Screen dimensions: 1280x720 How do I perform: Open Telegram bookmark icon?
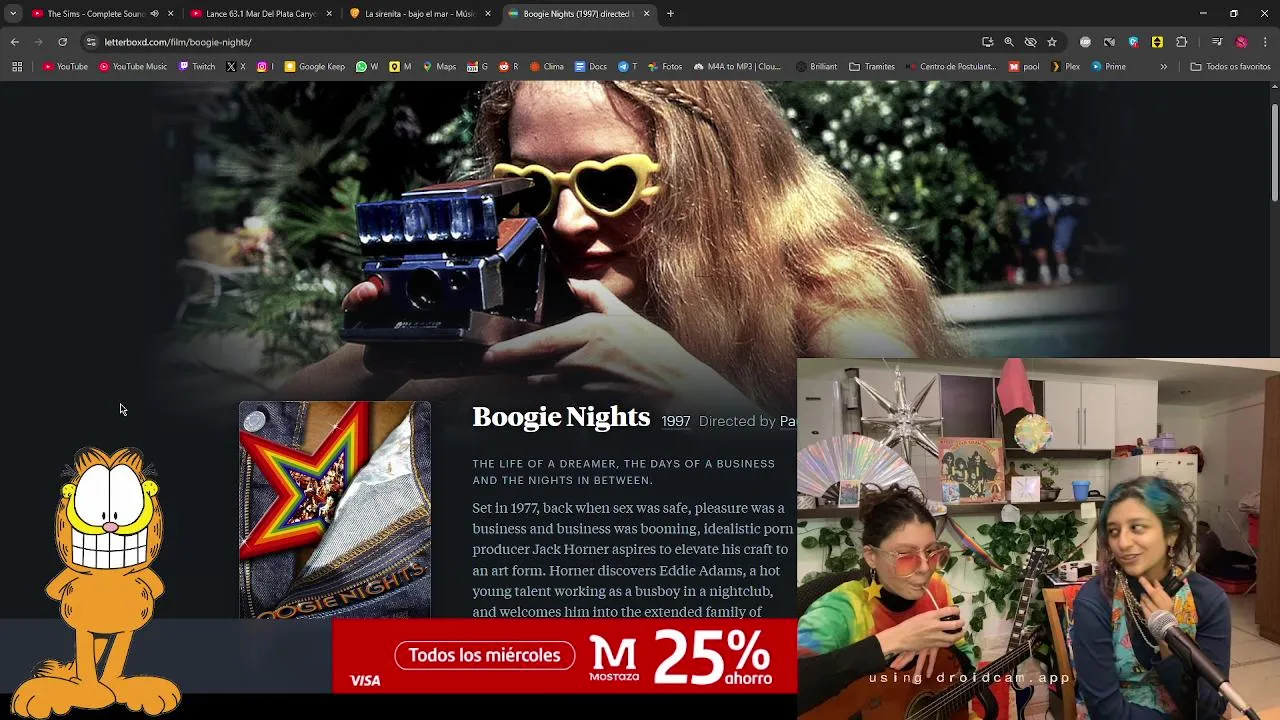click(627, 67)
